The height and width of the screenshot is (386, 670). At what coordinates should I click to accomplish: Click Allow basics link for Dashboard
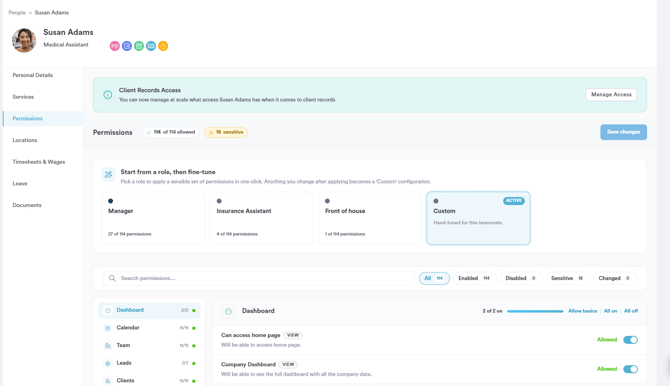(582, 311)
